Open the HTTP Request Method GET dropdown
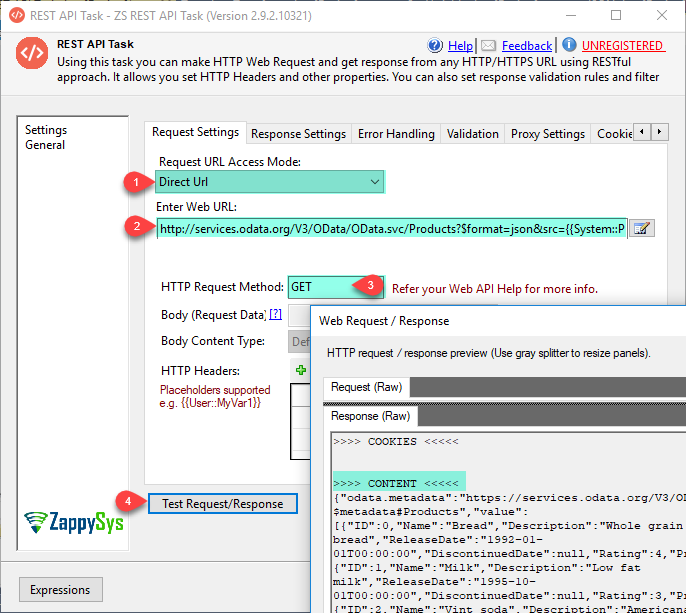The width and height of the screenshot is (686, 613). 336,287
